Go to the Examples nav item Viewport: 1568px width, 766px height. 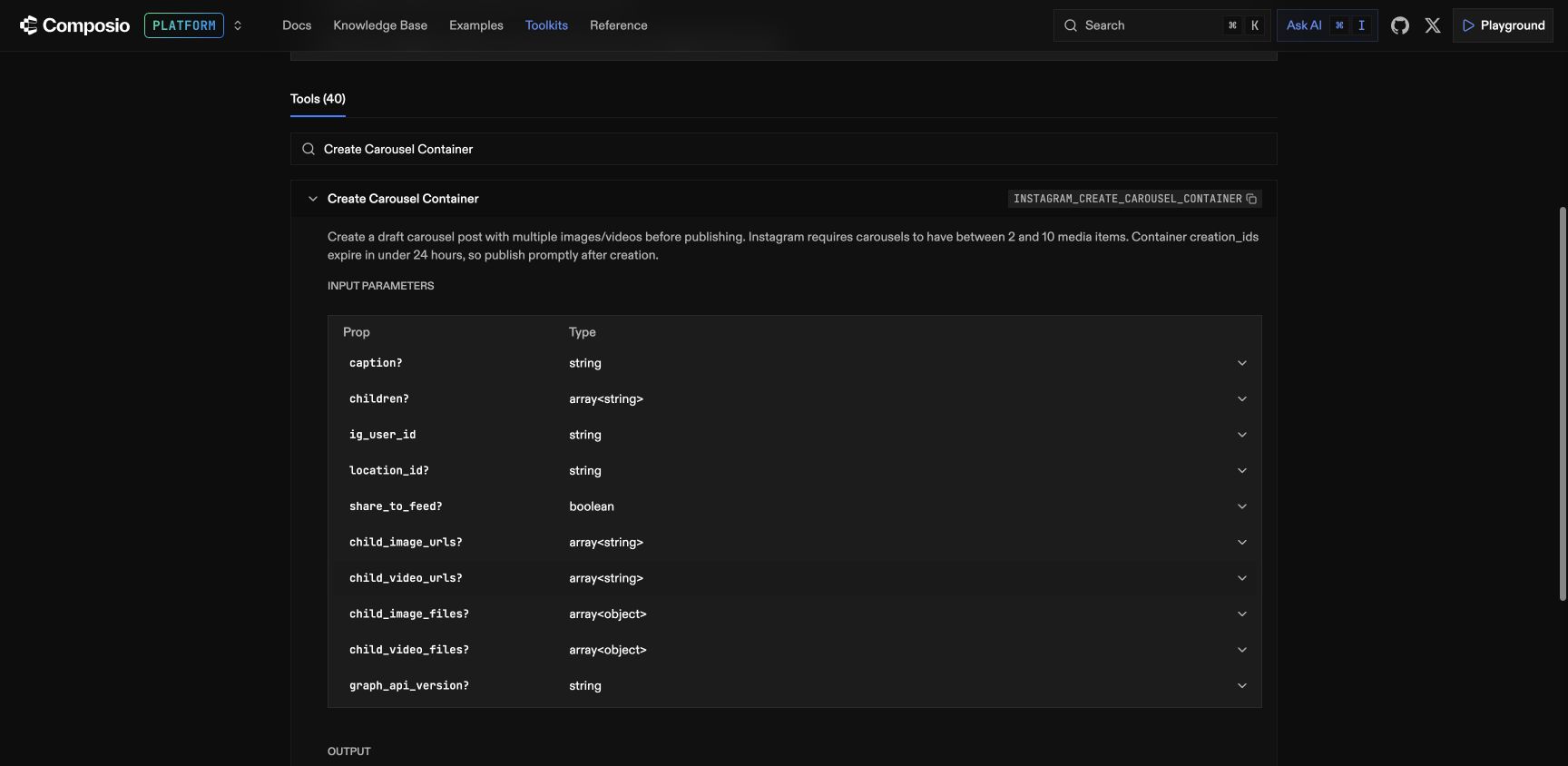pyautogui.click(x=476, y=25)
